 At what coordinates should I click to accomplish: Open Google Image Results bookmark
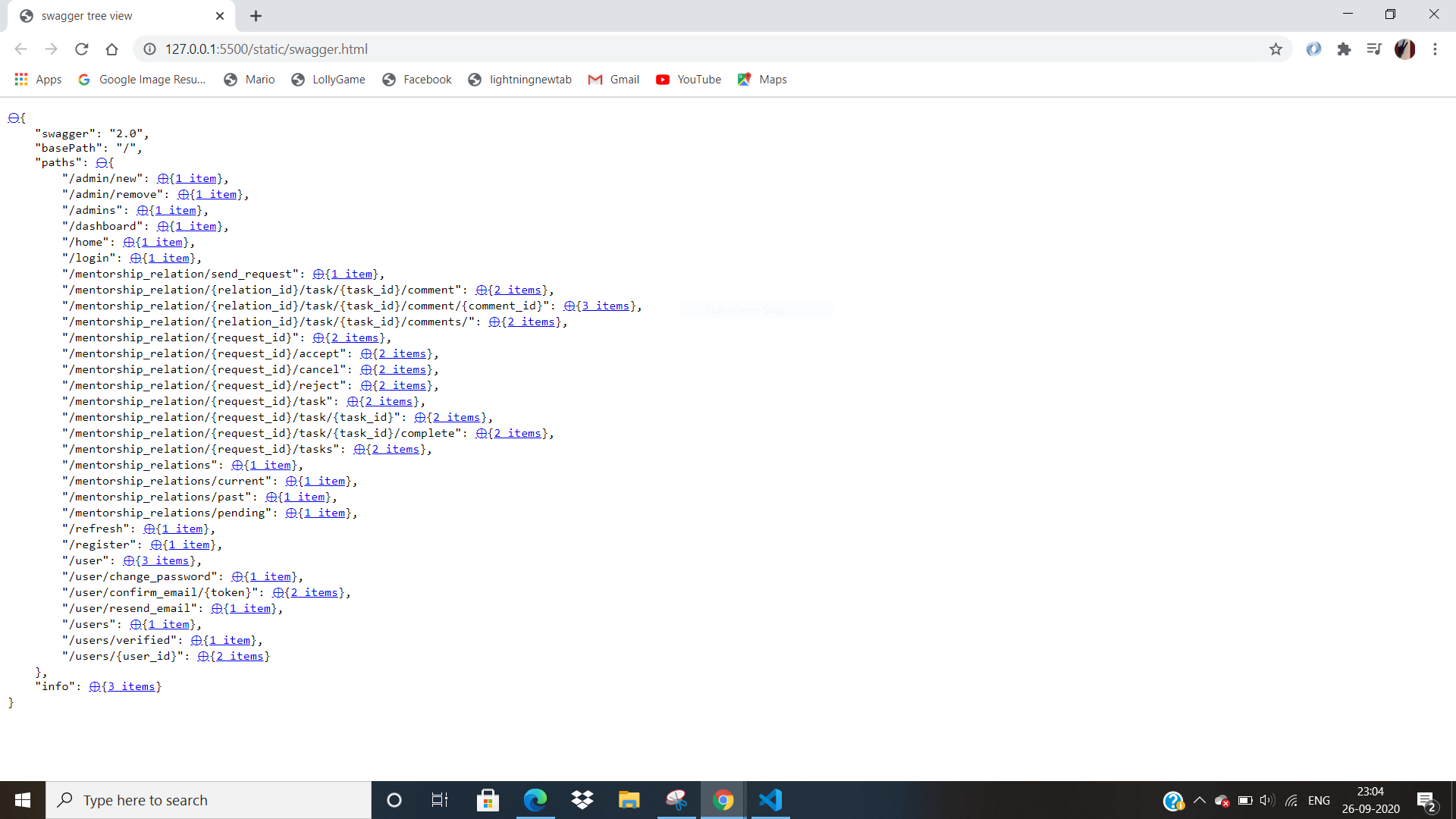click(142, 80)
